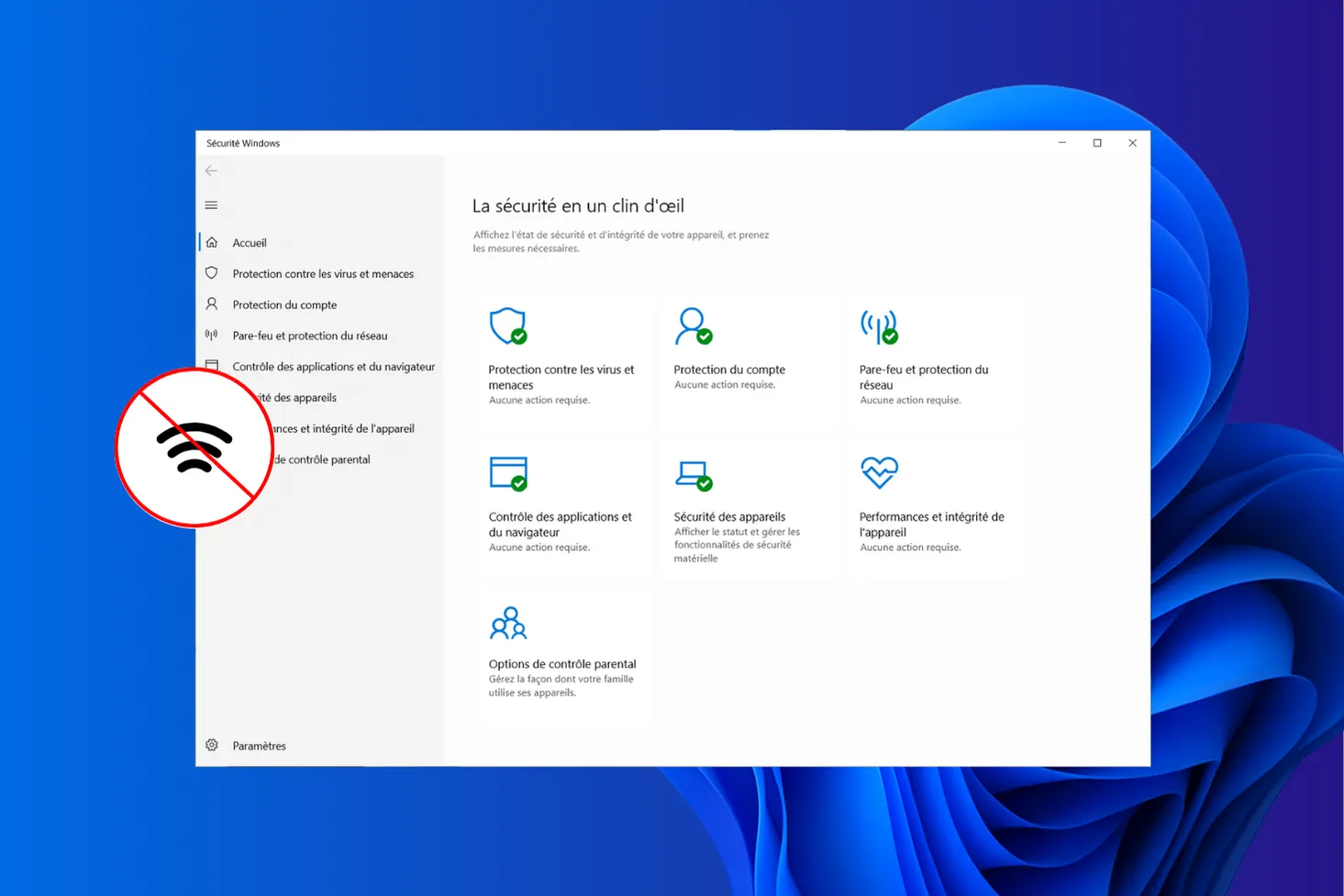Viewport: 1344px width, 896px height.
Task: Click the browser window icon for Contrôle des applications
Action: click(508, 473)
